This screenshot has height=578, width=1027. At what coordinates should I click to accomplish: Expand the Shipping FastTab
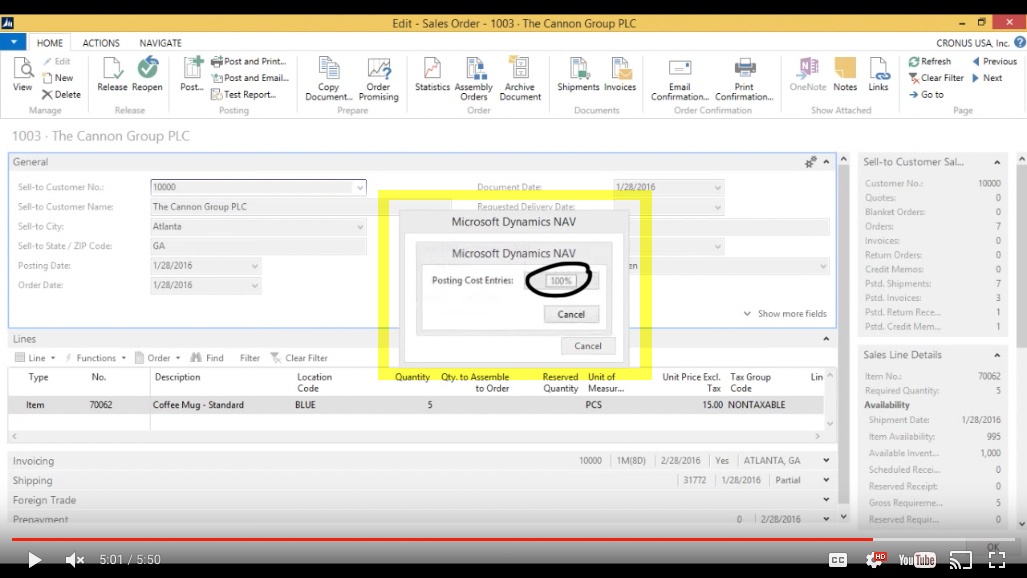826,480
